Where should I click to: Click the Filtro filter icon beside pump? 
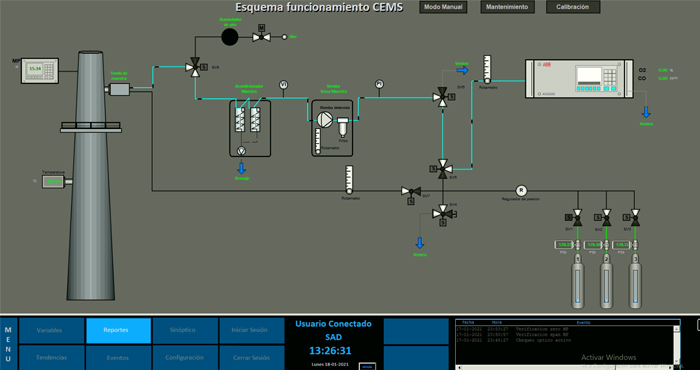click(343, 127)
